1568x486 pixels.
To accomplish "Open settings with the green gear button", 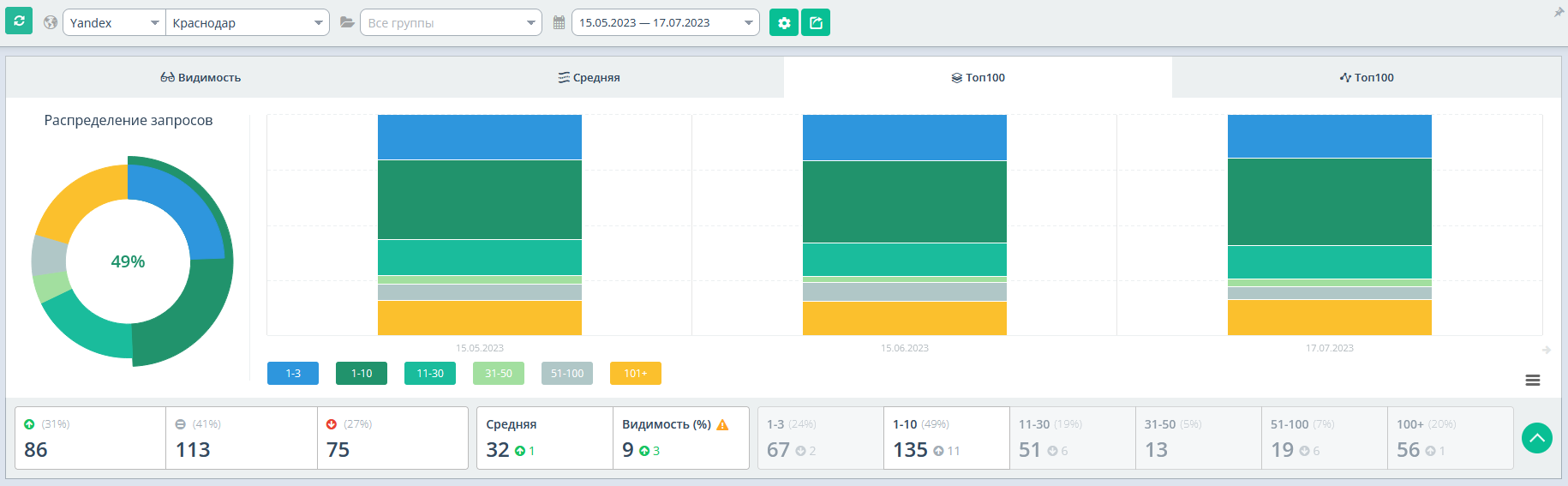I will 784,22.
